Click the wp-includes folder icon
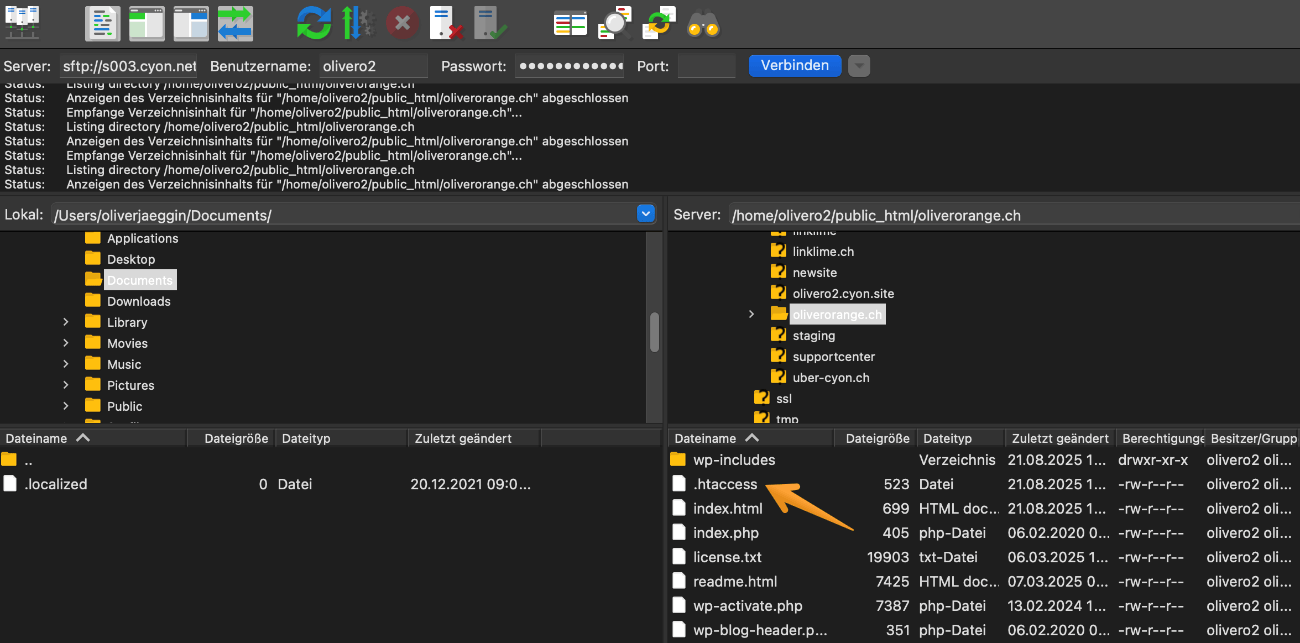The image size is (1300, 643). (678, 460)
